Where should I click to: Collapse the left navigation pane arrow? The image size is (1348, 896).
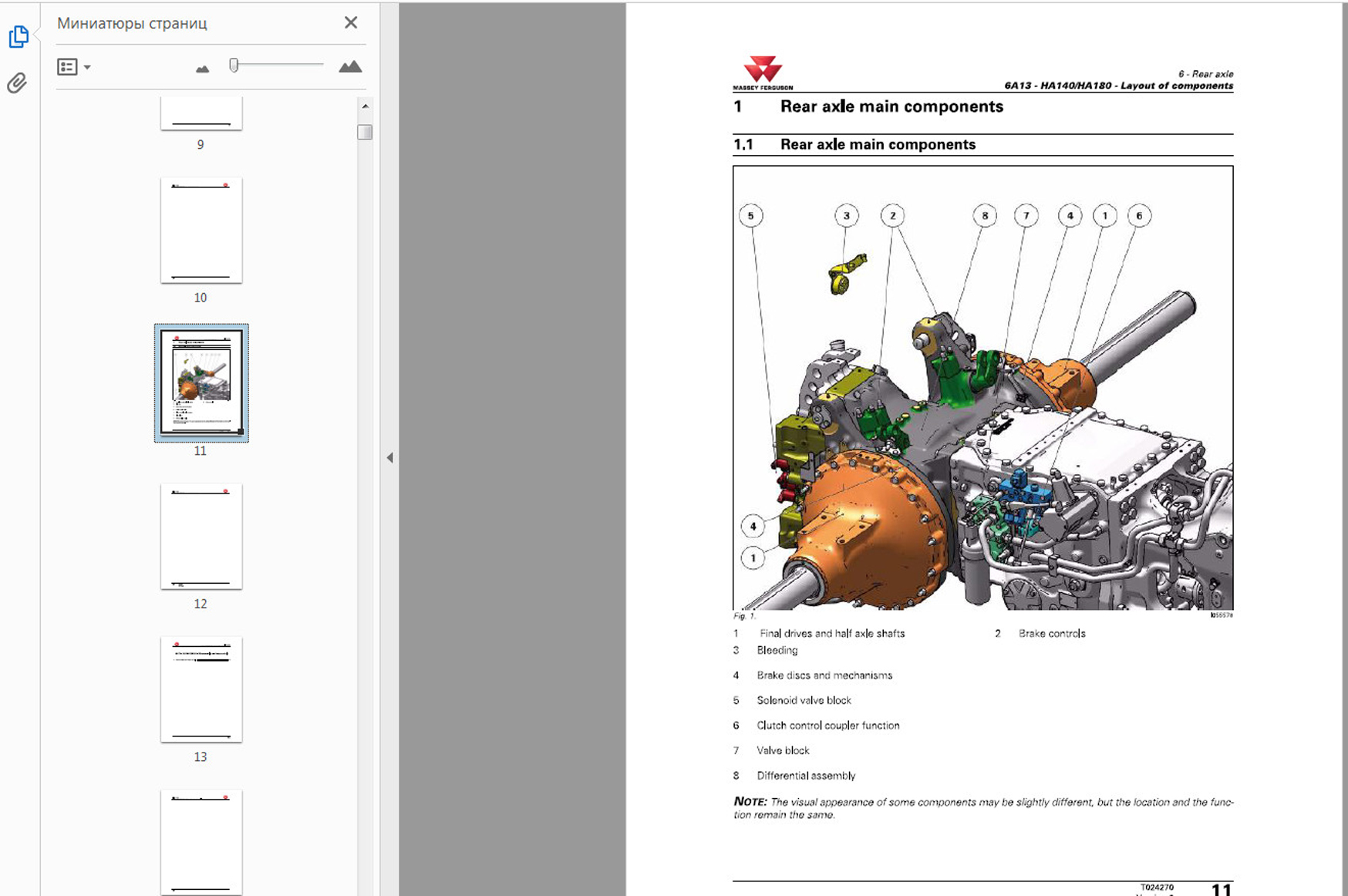pyautogui.click(x=389, y=458)
